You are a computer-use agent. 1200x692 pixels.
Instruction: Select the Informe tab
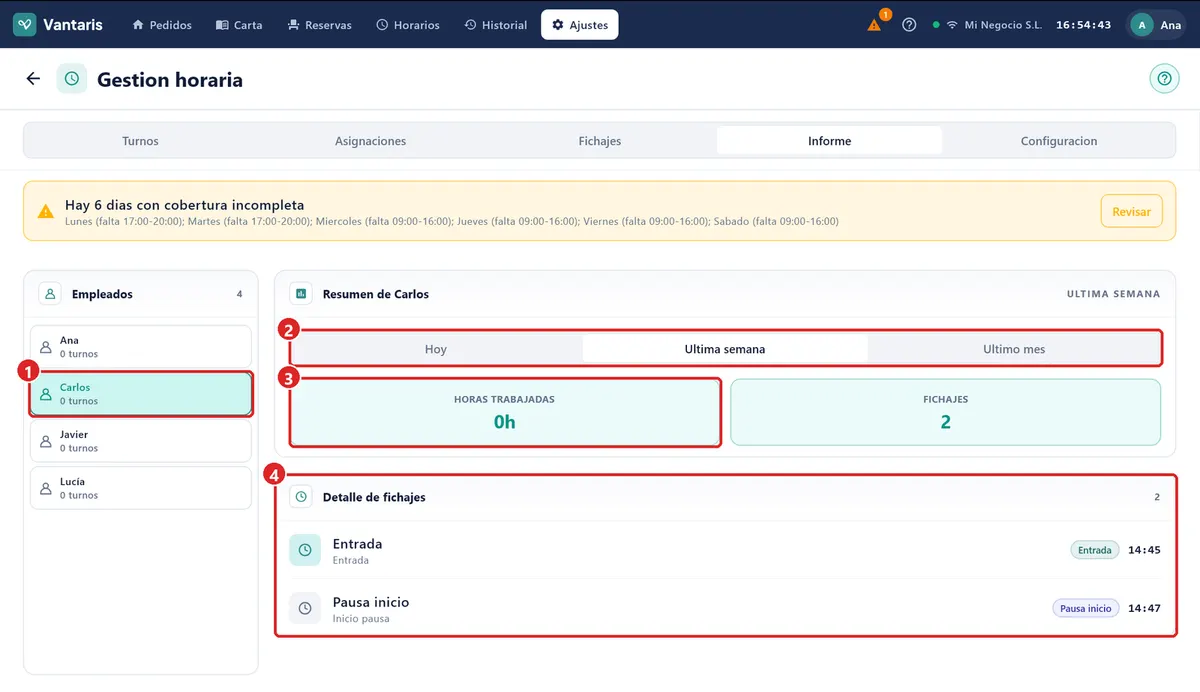[830, 141]
